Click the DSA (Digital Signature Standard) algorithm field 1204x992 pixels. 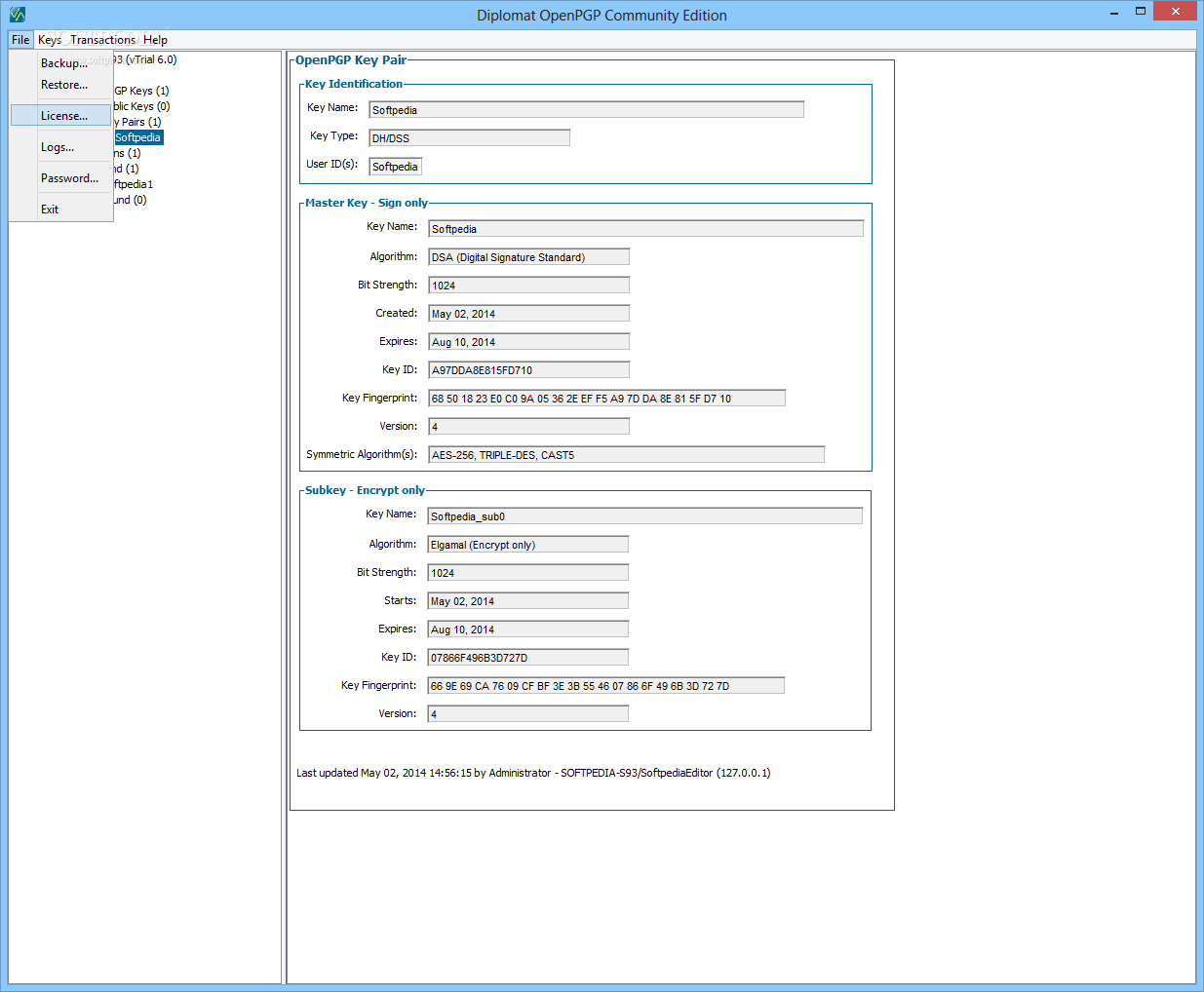coord(528,257)
